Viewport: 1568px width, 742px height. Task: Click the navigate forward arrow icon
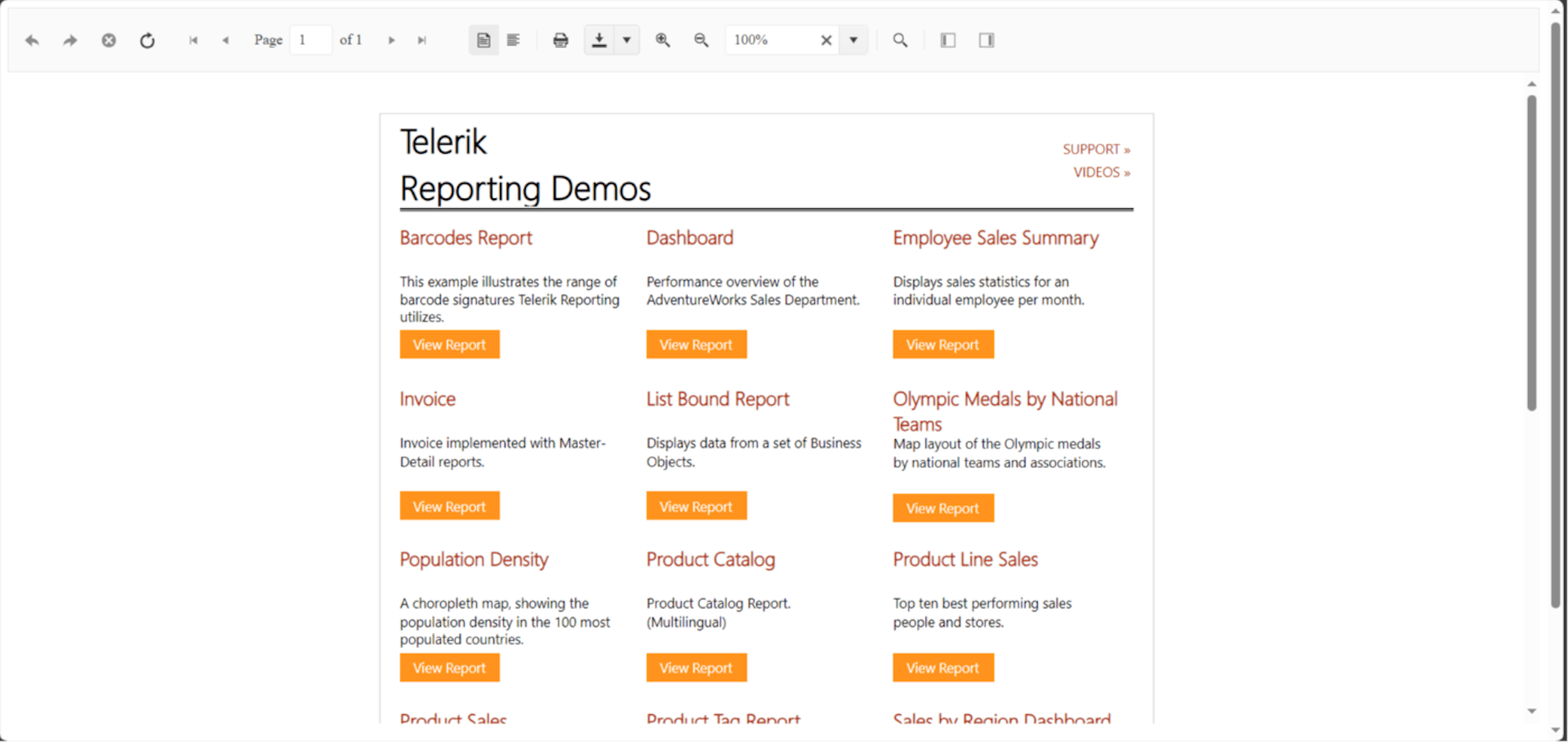[x=70, y=40]
